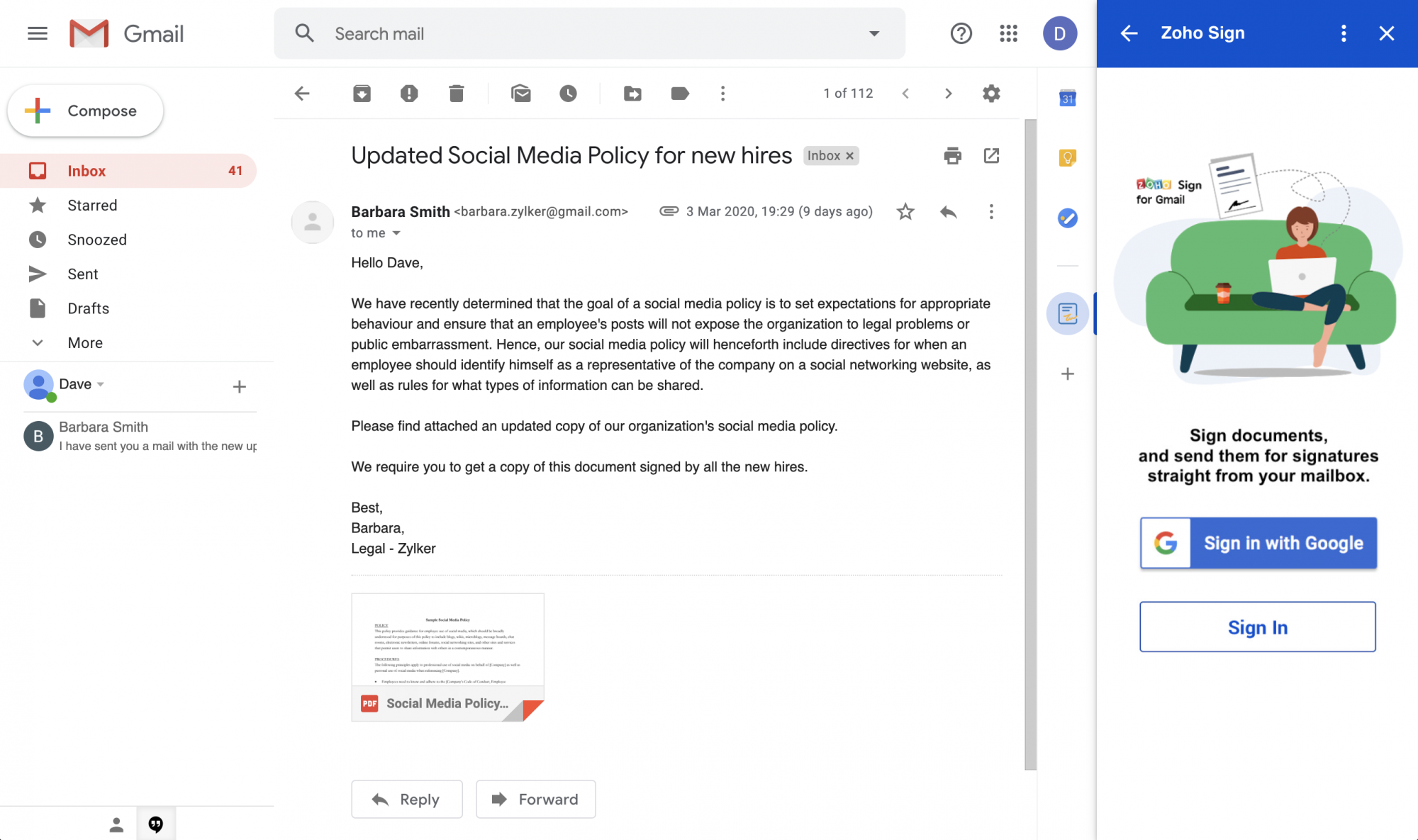Open the Starred folder
The image size is (1418, 840).
92,206
